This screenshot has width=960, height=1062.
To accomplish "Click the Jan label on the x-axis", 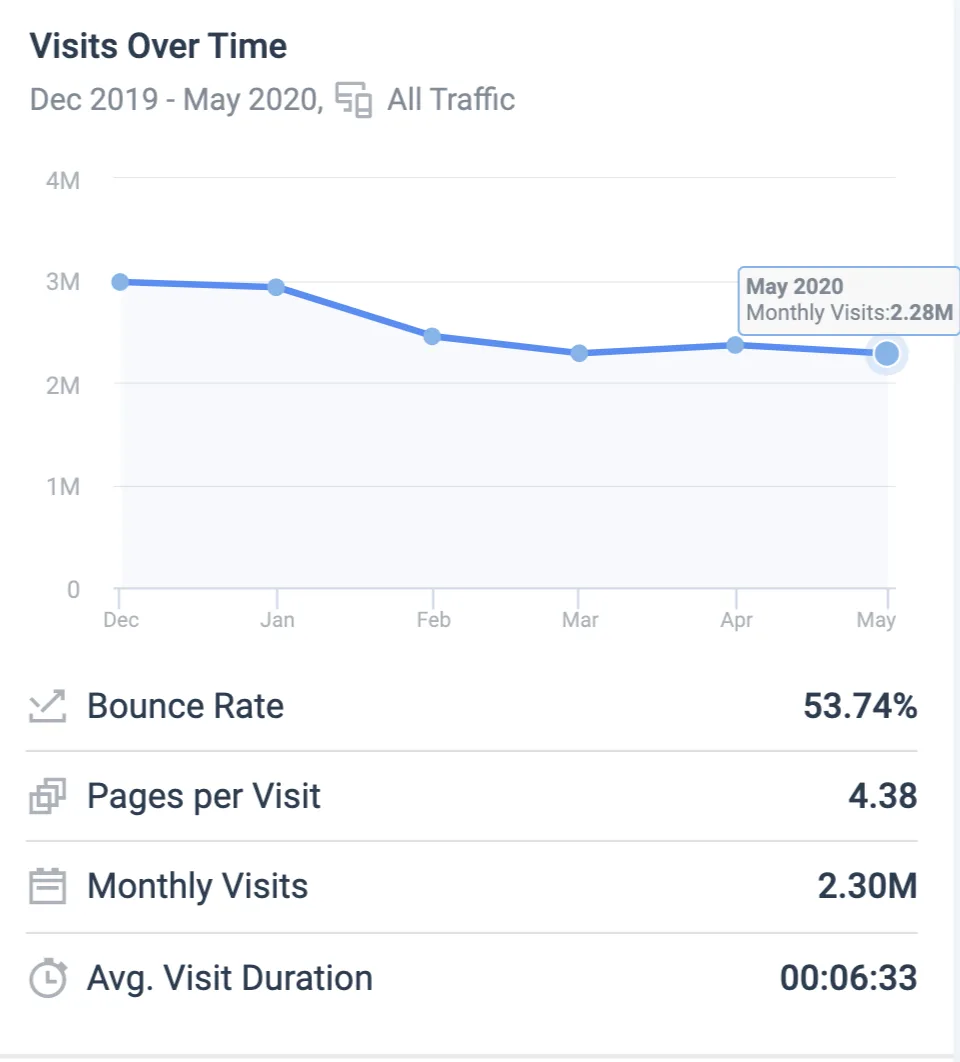I will pyautogui.click(x=278, y=619).
